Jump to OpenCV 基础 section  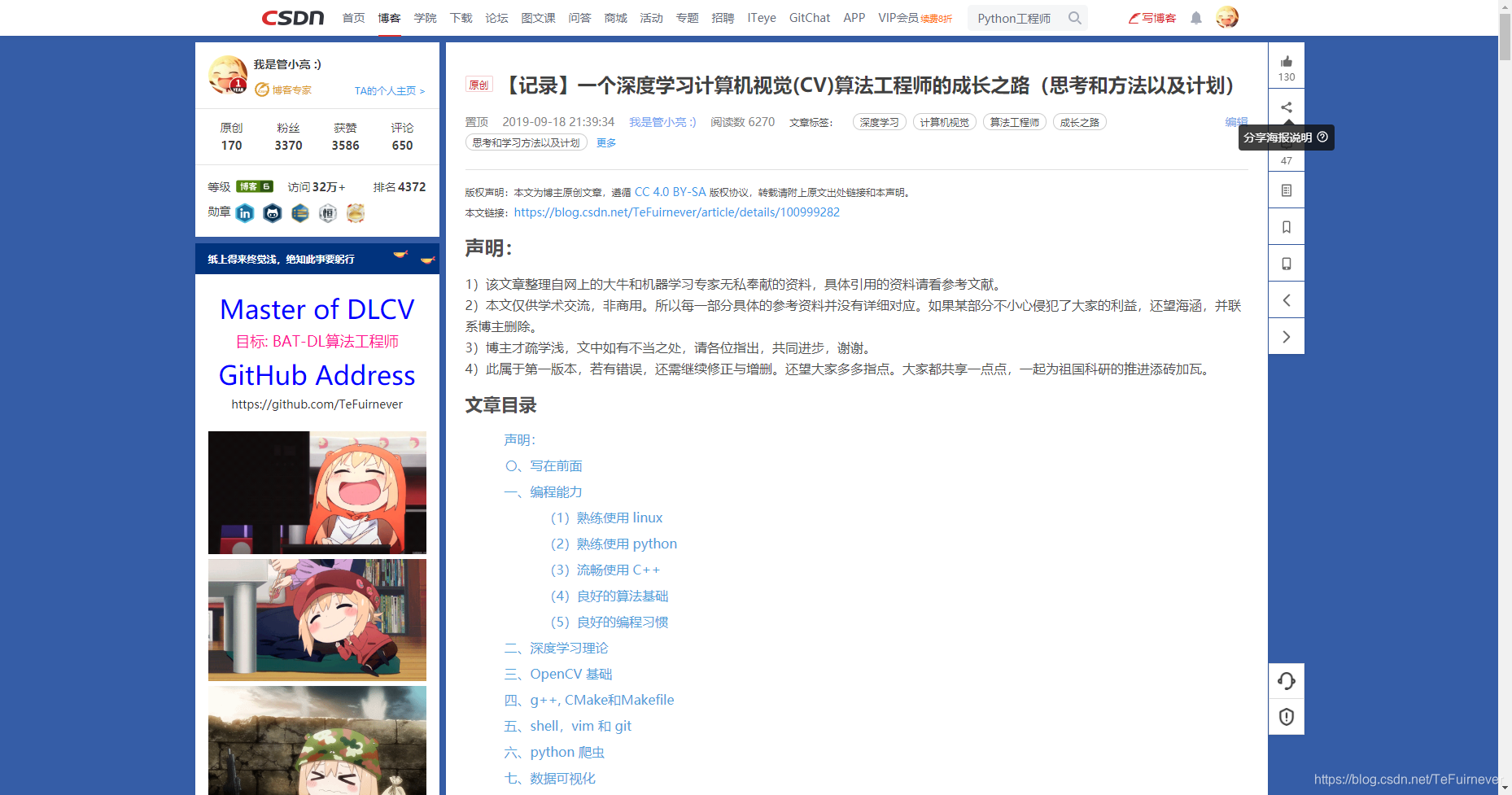(558, 675)
